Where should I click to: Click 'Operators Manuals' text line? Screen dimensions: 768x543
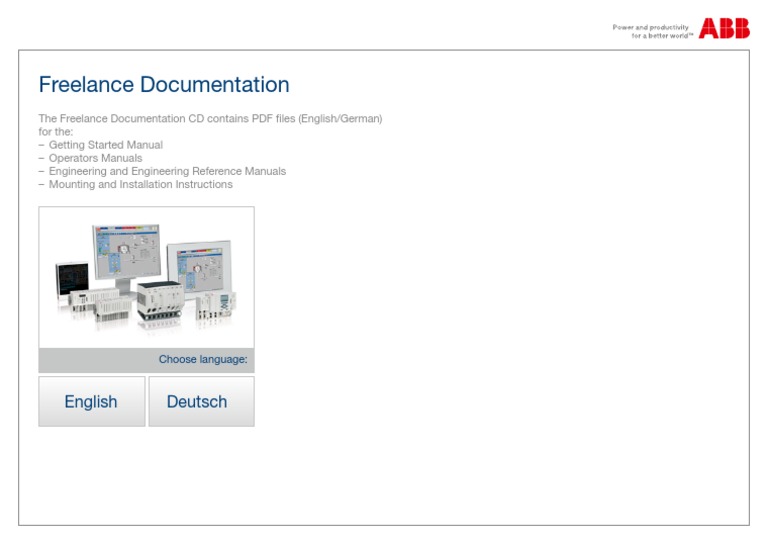(96, 158)
